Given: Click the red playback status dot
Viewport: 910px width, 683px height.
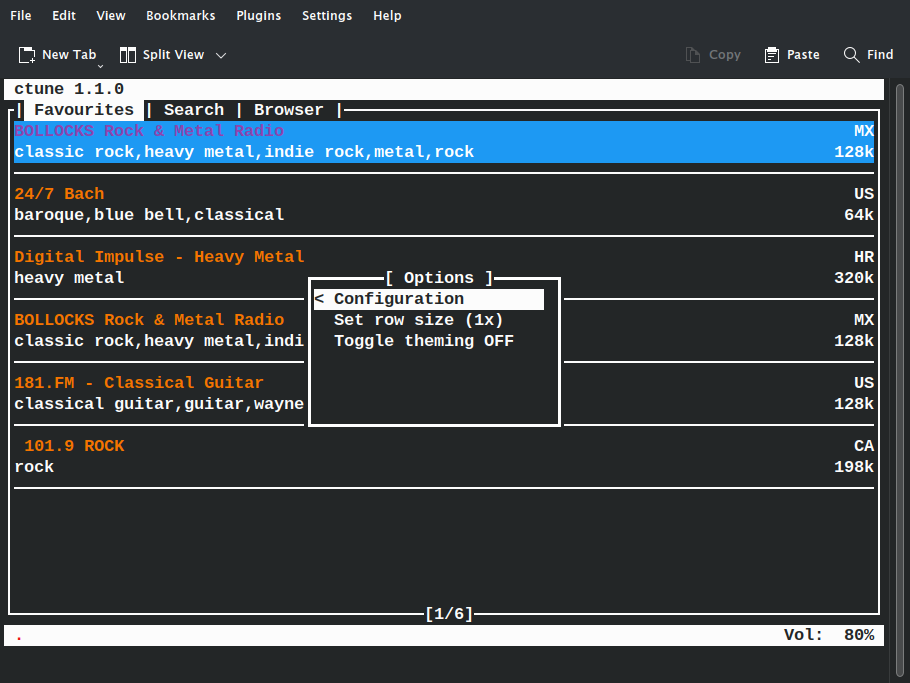Looking at the screenshot, I should 19,639.
